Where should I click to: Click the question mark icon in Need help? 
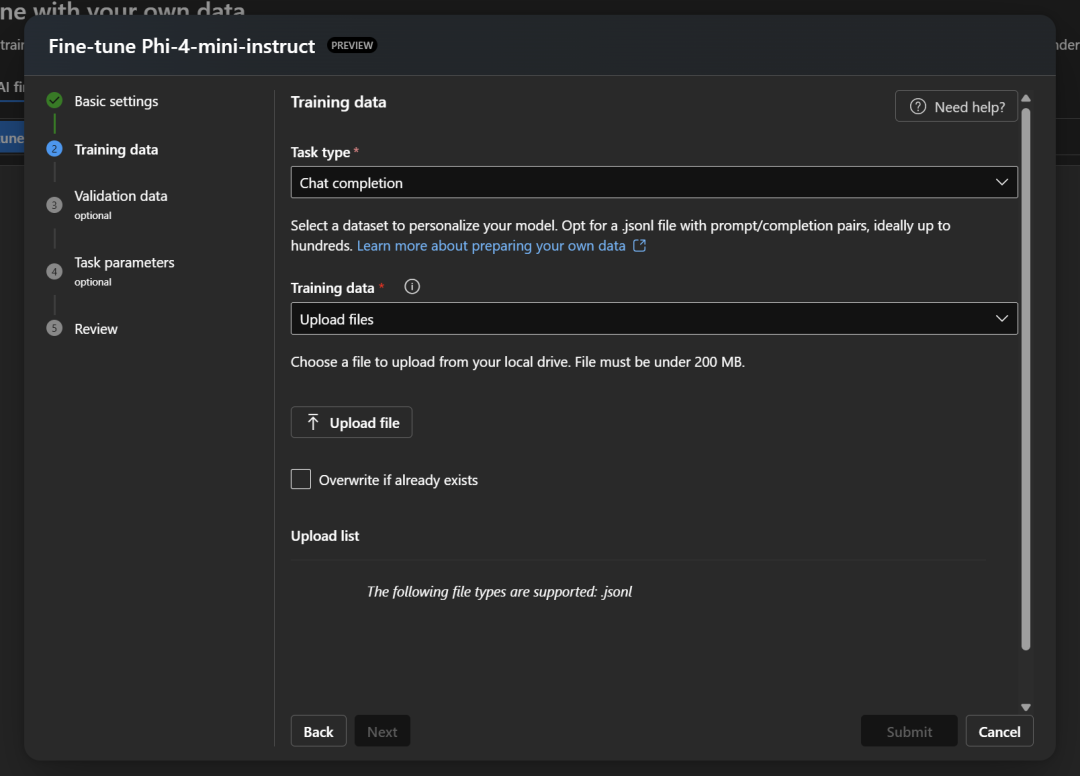pos(917,107)
